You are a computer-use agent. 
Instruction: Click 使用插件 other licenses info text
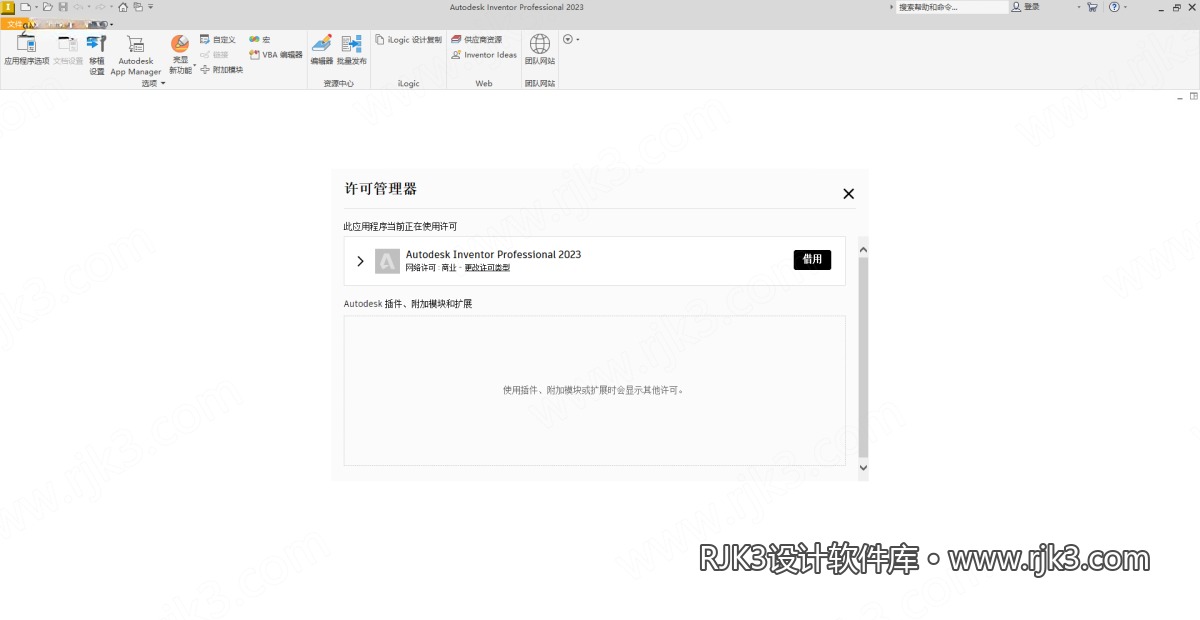[x=594, y=390]
